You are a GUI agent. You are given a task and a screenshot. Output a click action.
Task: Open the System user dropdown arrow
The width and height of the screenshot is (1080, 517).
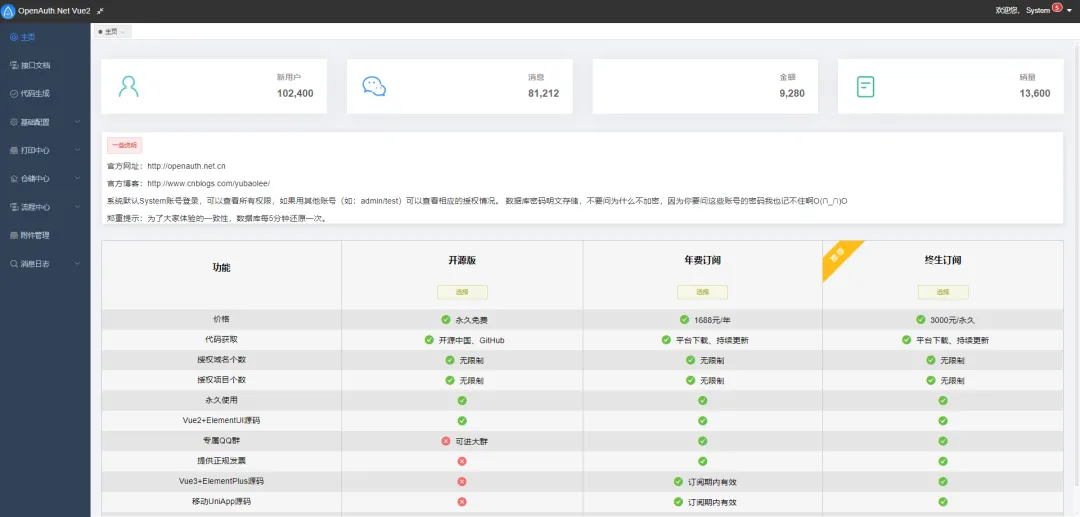click(x=1070, y=11)
